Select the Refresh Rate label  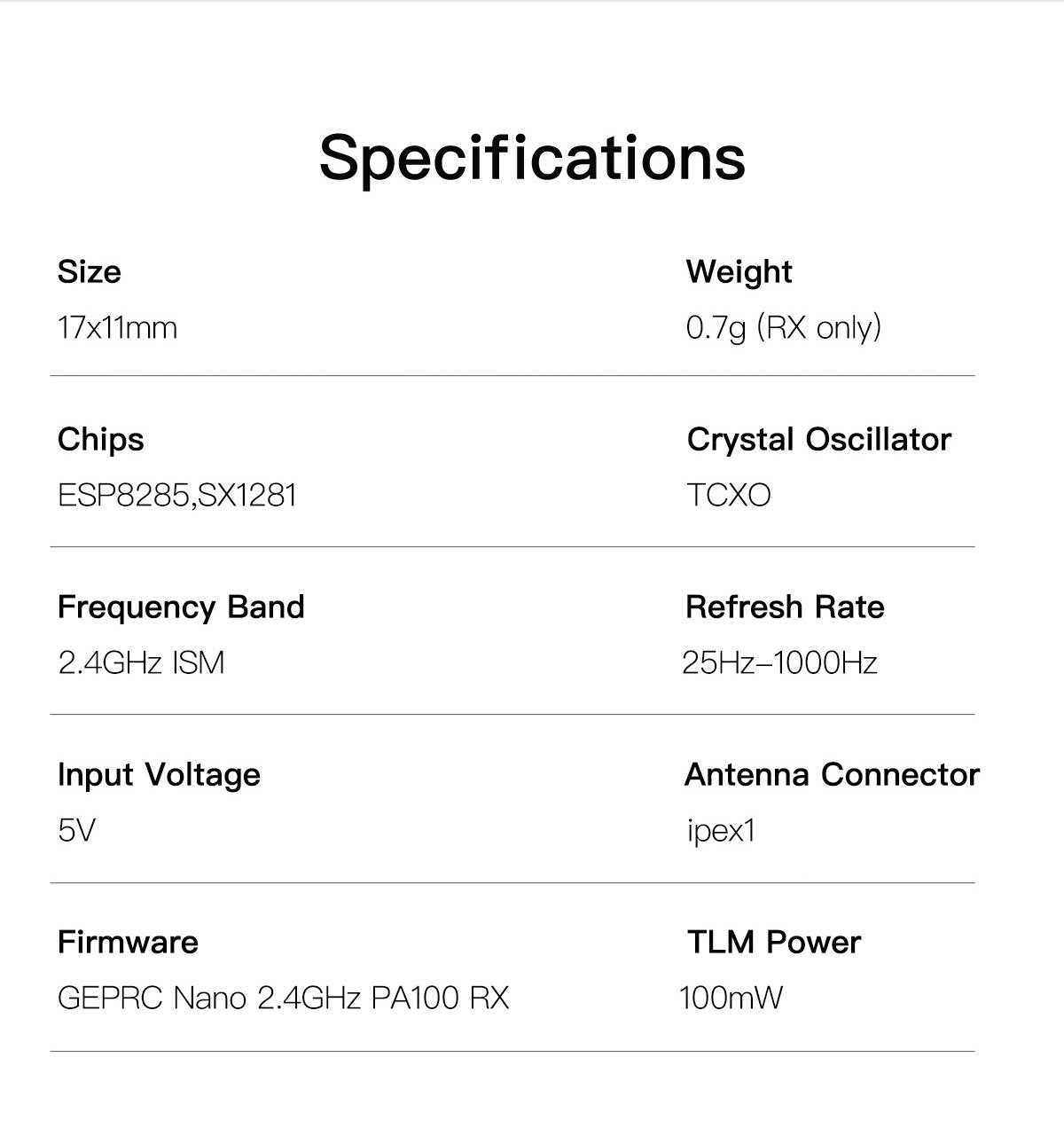(785, 607)
